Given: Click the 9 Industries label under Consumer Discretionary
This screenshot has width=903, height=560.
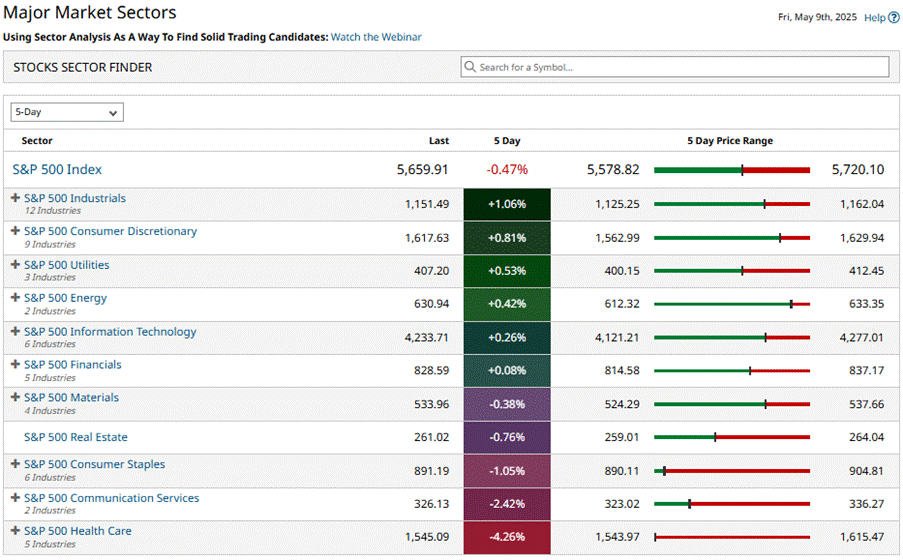Looking at the screenshot, I should 50,244.
